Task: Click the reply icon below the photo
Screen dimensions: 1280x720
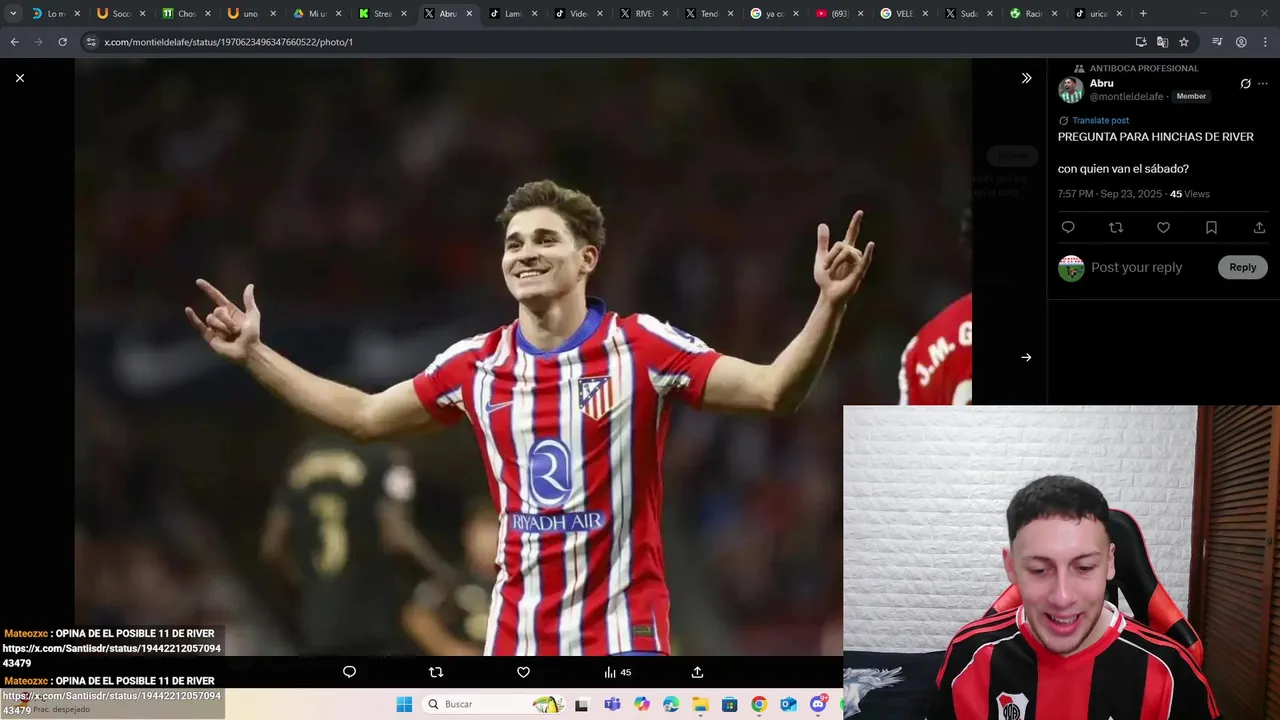Action: [x=349, y=672]
